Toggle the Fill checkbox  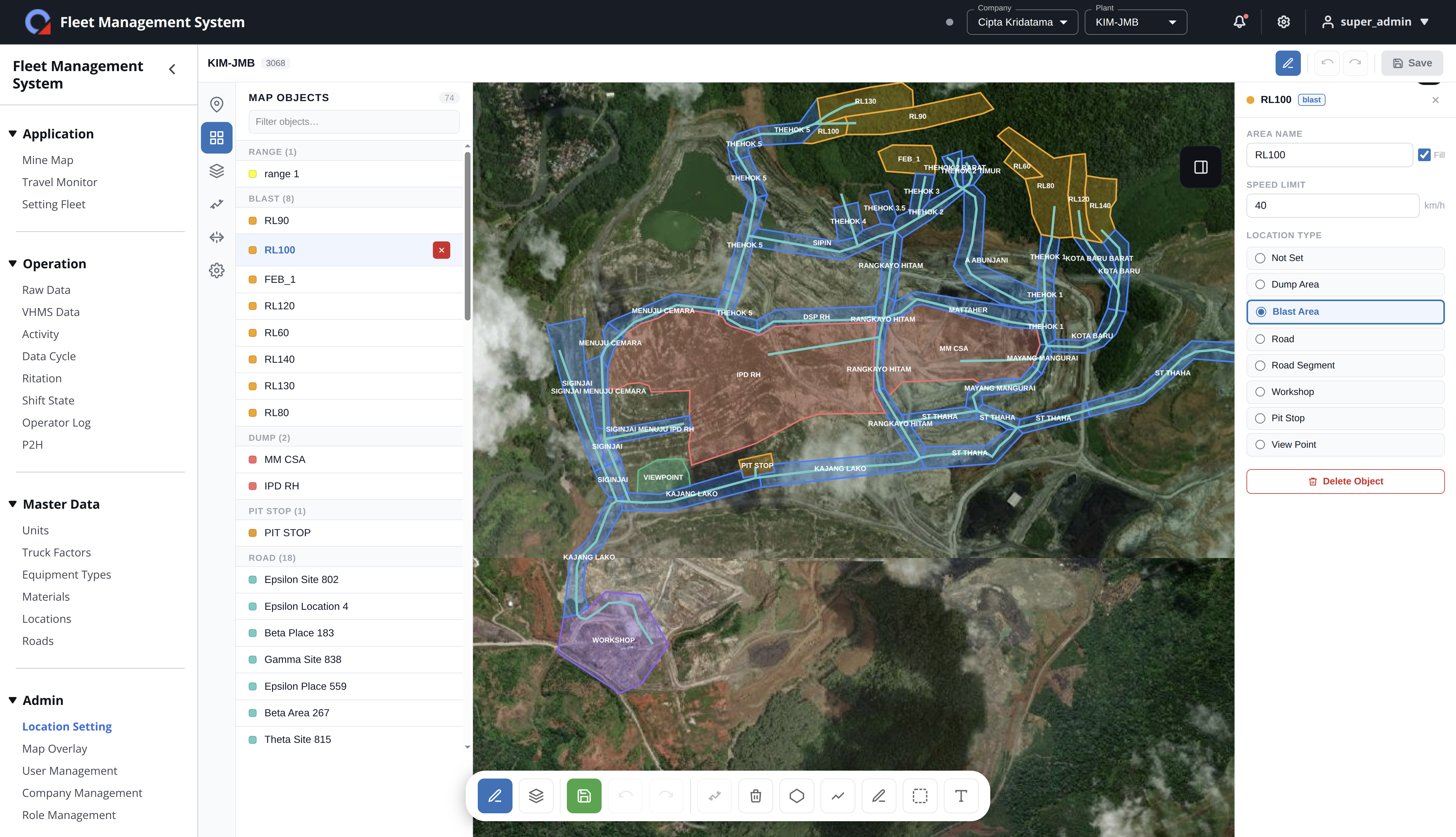point(1424,155)
